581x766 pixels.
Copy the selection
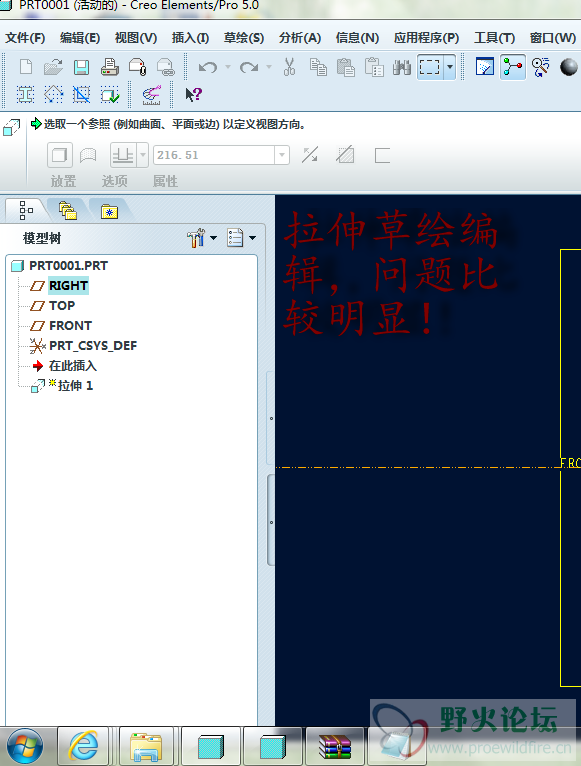318,66
